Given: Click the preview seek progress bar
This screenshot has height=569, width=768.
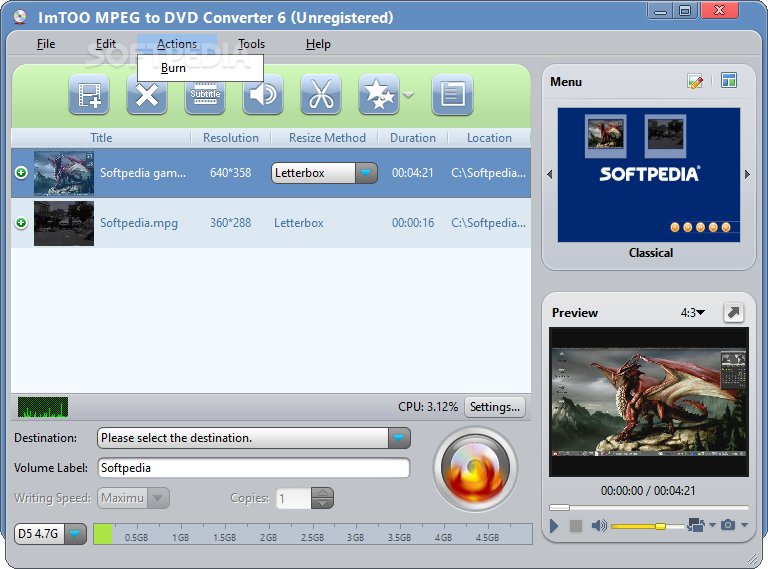Looking at the screenshot, I should click(x=649, y=507).
